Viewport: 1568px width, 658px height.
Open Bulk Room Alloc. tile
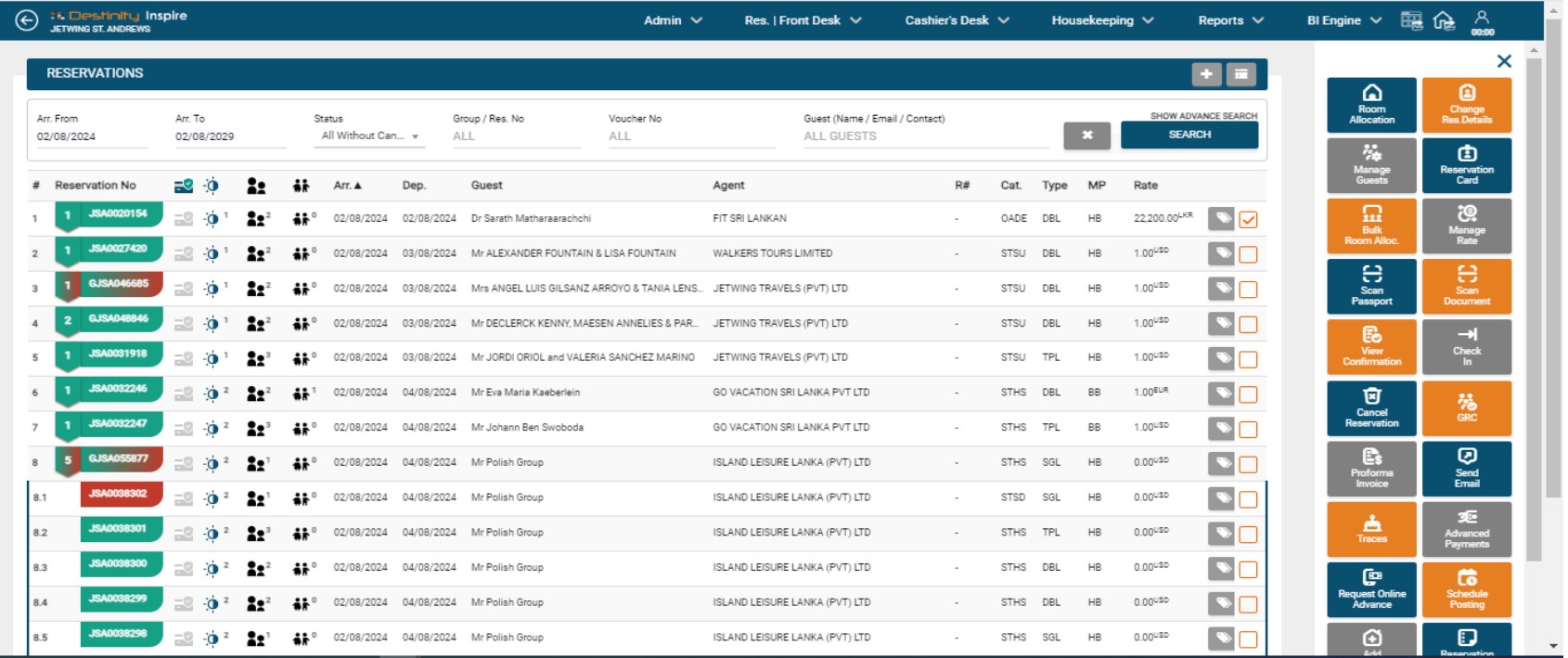pyautogui.click(x=1371, y=226)
